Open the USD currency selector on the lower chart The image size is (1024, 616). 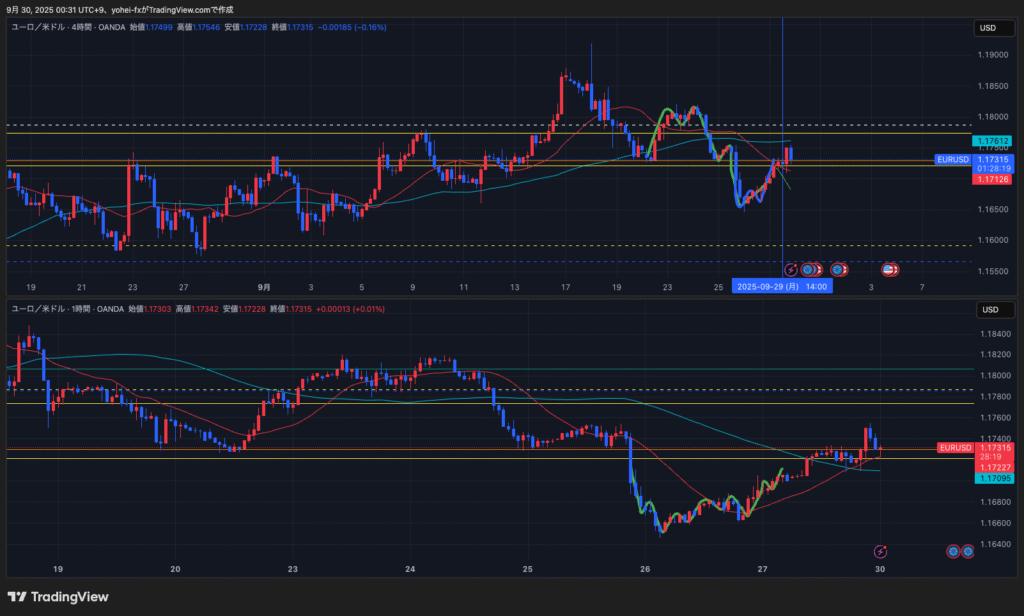(x=987, y=309)
